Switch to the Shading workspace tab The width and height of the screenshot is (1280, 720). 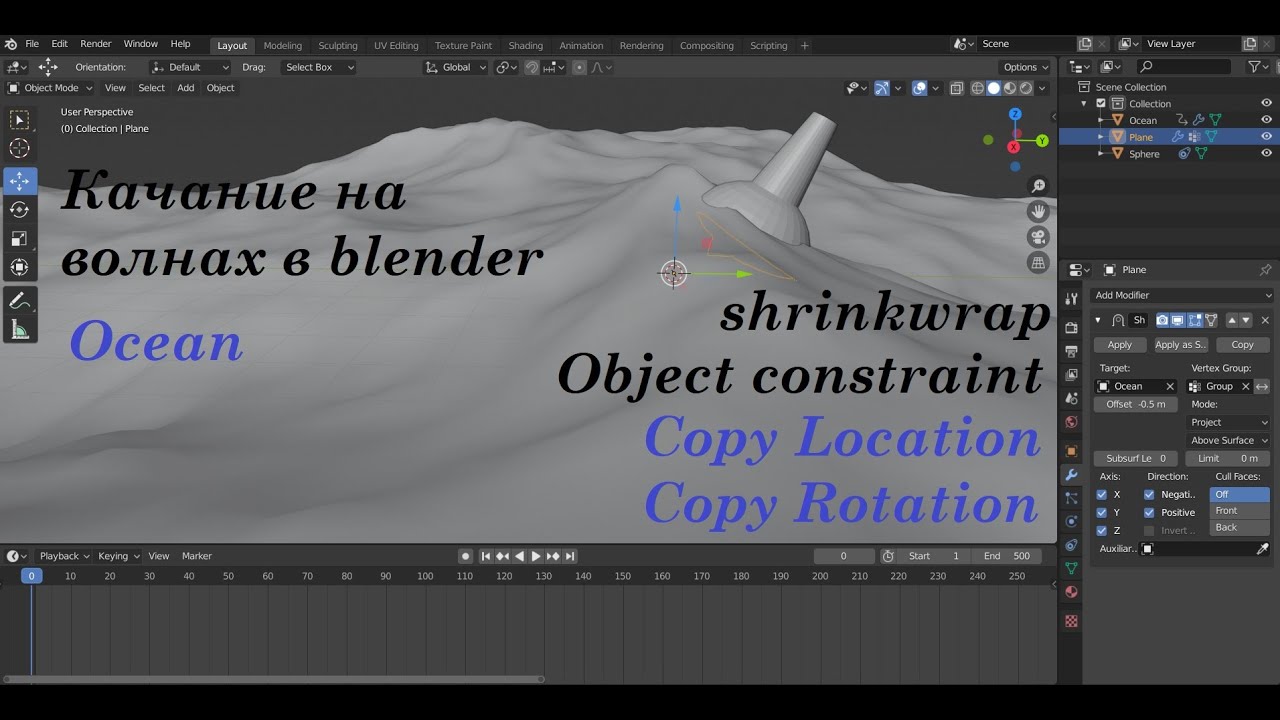[x=525, y=45]
